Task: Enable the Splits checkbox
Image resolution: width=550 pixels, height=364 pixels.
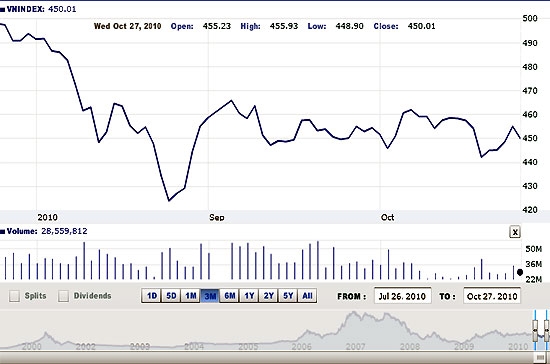Action: (x=14, y=296)
